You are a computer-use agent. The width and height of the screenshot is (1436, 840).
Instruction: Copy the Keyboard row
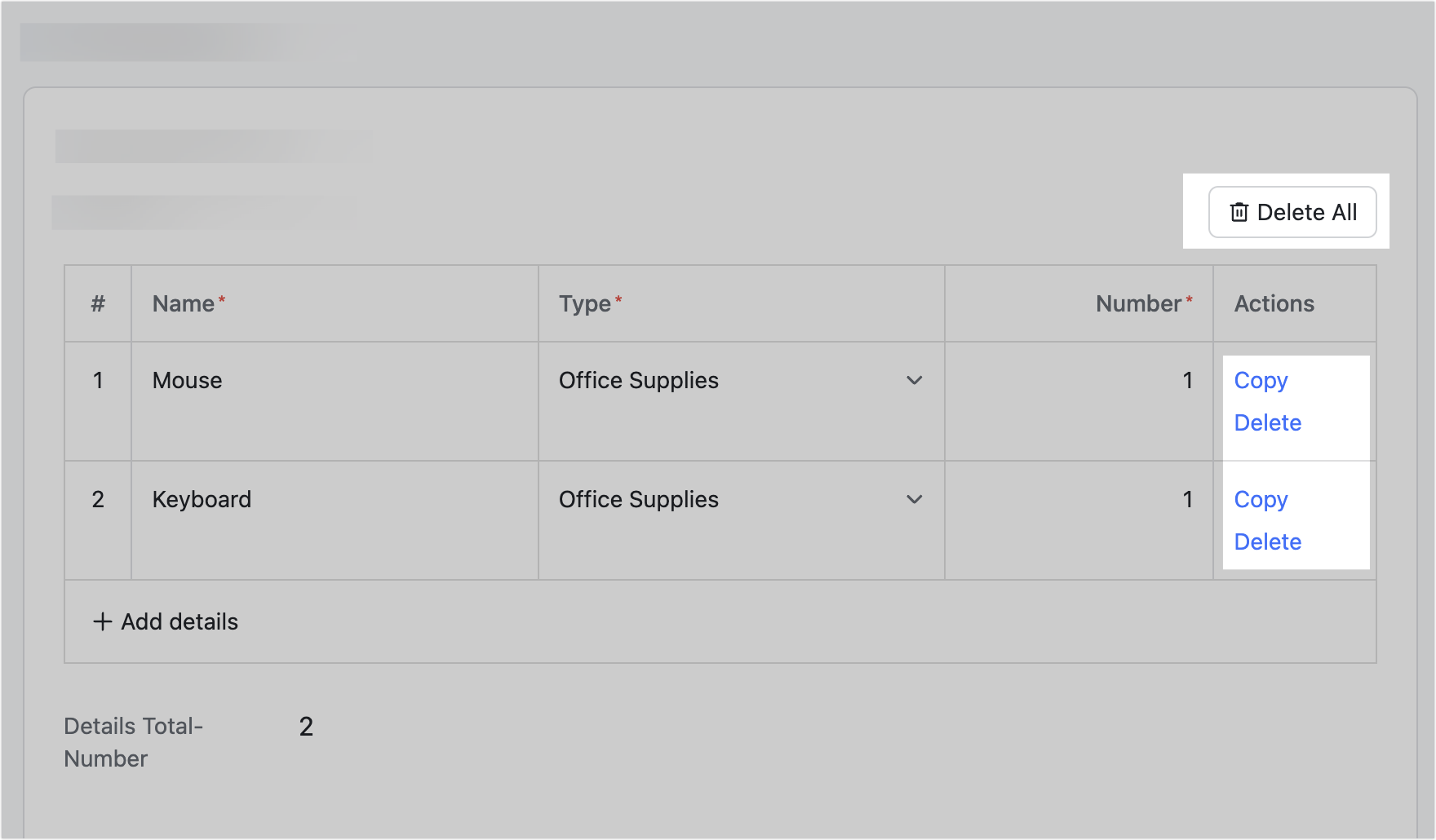pos(1260,499)
